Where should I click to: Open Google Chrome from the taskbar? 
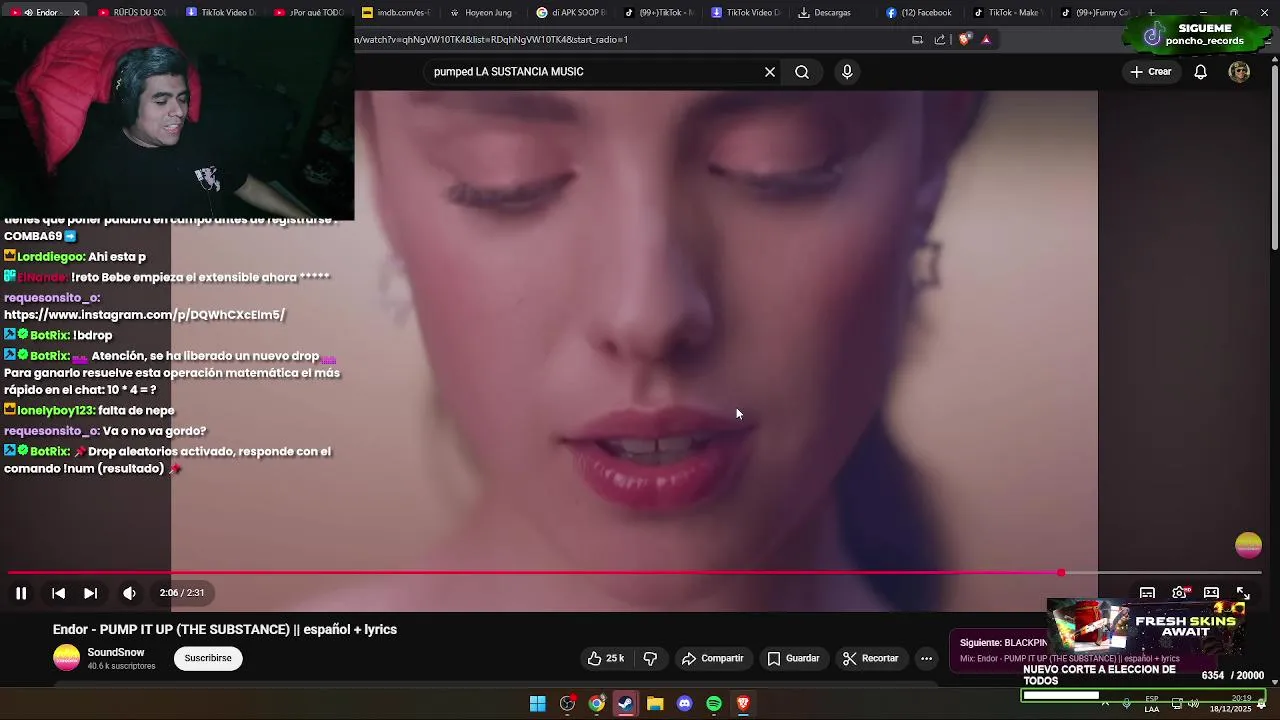596,704
